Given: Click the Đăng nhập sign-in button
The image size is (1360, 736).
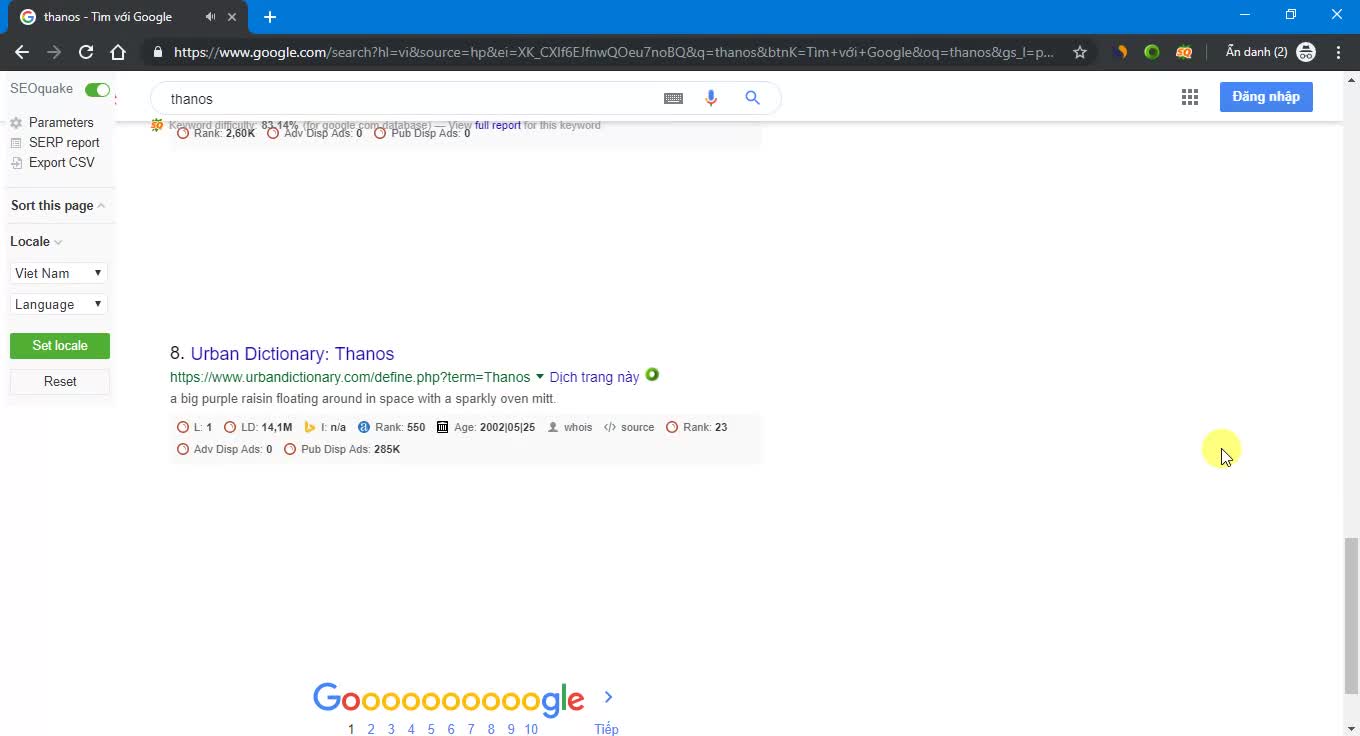Looking at the screenshot, I should tap(1266, 97).
